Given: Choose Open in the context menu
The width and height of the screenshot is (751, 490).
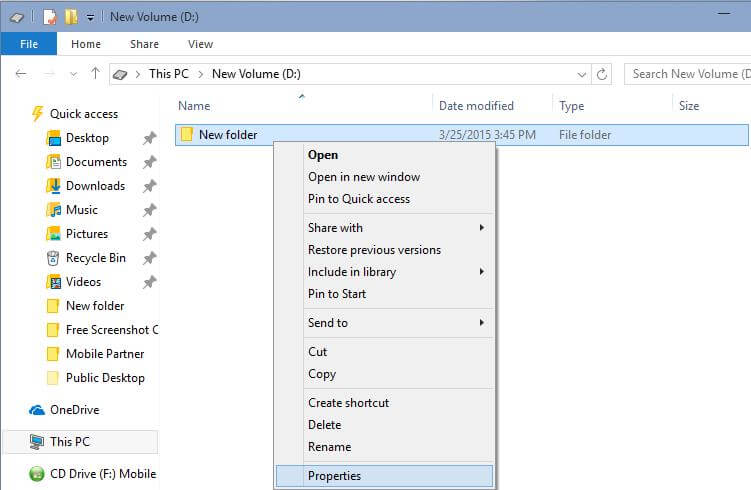Looking at the screenshot, I should [x=385, y=155].
